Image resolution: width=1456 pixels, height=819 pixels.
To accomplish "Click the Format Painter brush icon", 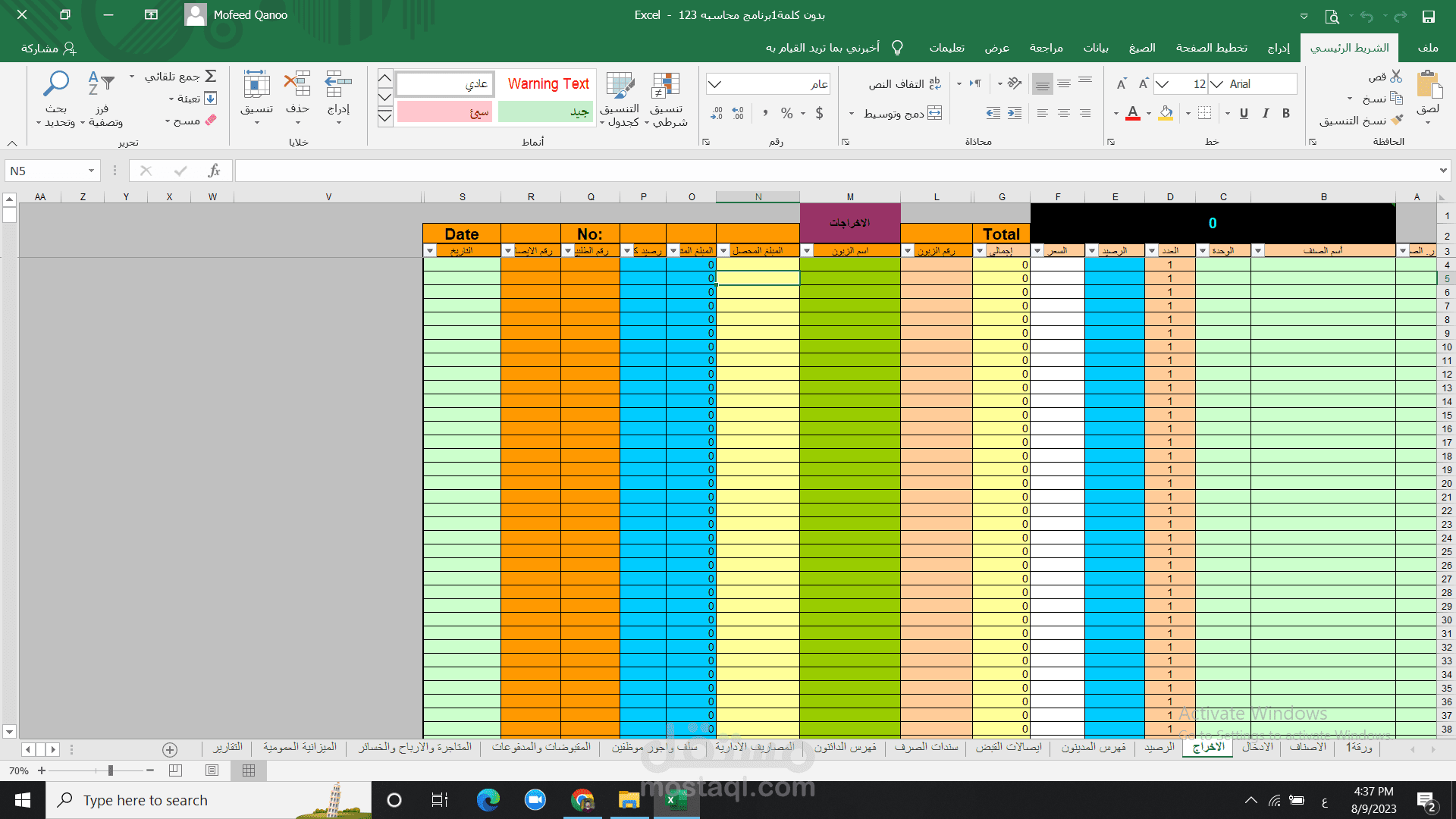I will point(1397,121).
